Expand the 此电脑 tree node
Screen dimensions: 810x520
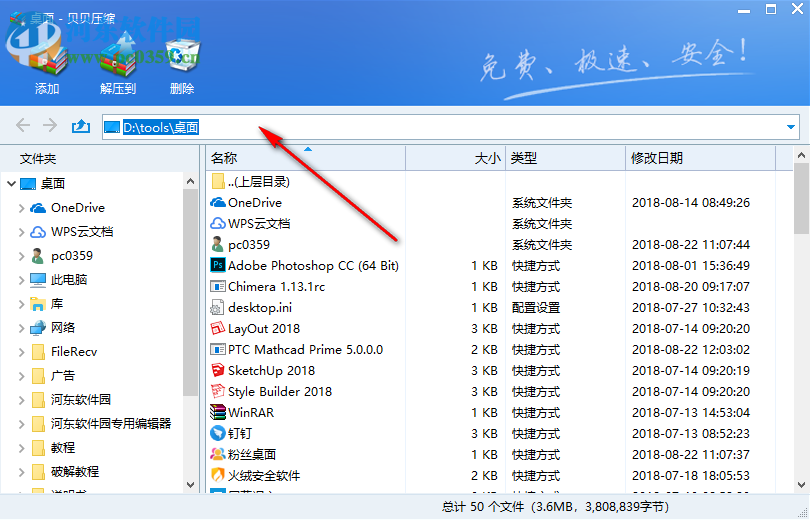tap(21, 280)
